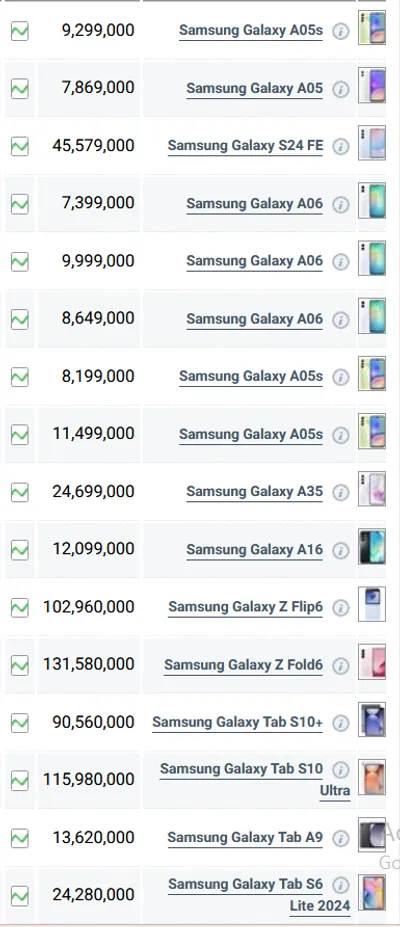Click Samsung Galaxy Z Flip6 product thumbnail
The image size is (400, 927).
[x=372, y=604]
